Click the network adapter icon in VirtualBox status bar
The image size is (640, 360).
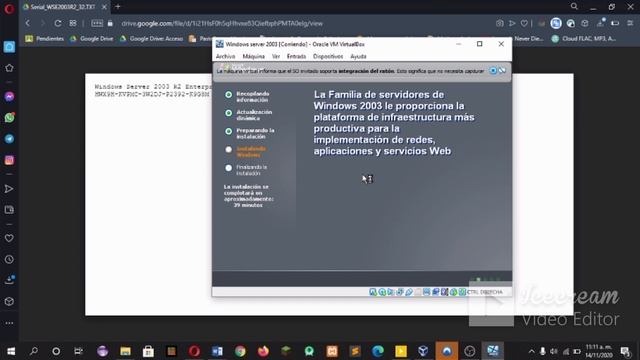click(x=400, y=292)
